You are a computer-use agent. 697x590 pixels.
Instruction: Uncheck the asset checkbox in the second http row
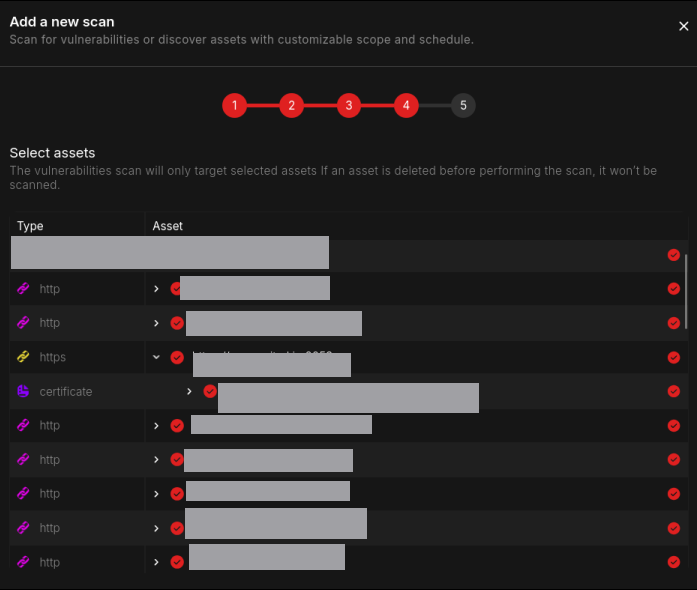click(177, 323)
